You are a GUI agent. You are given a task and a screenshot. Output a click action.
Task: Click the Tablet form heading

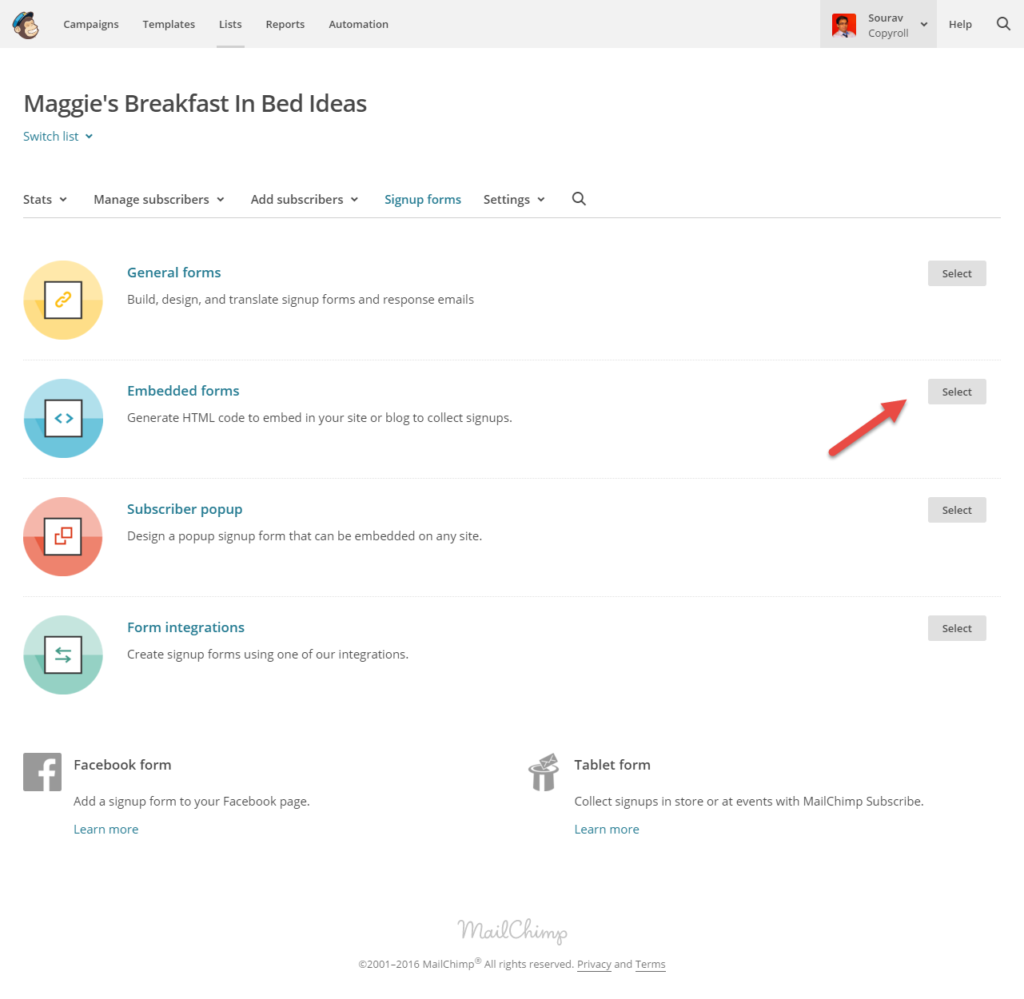click(612, 765)
